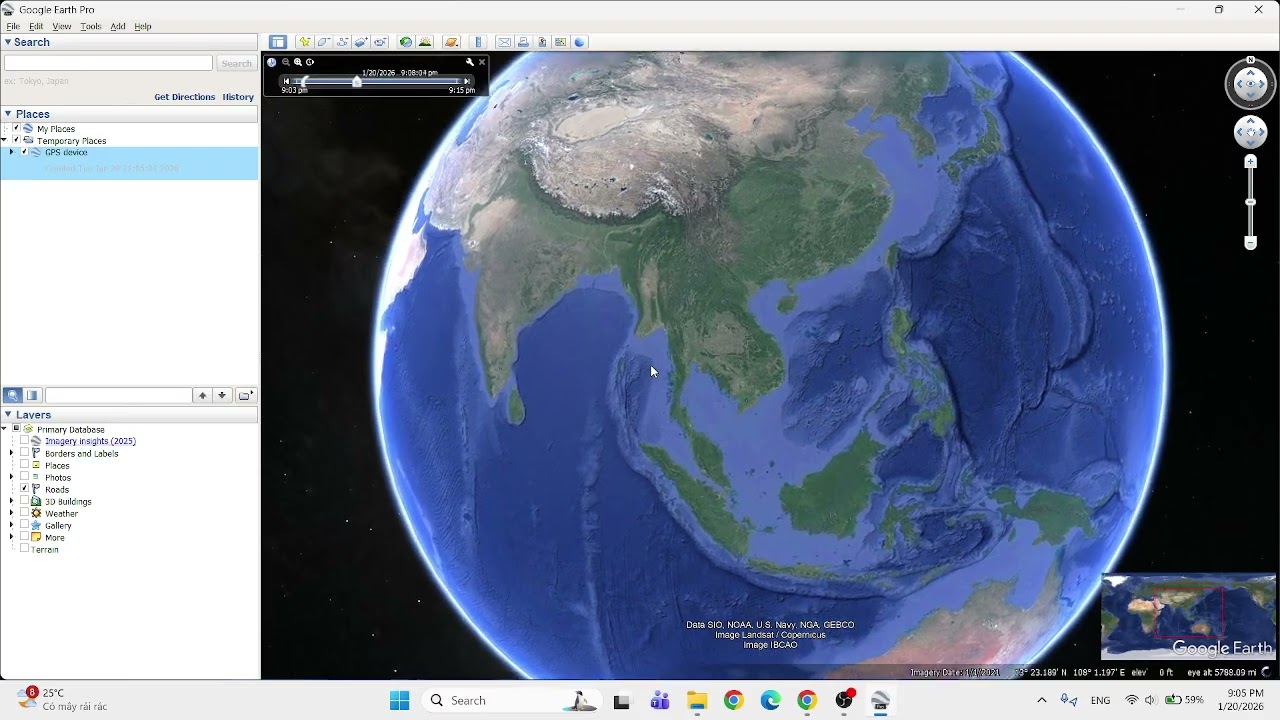Image resolution: width=1280 pixels, height=720 pixels.
Task: Open time slider options wrench icon
Action: (469, 62)
